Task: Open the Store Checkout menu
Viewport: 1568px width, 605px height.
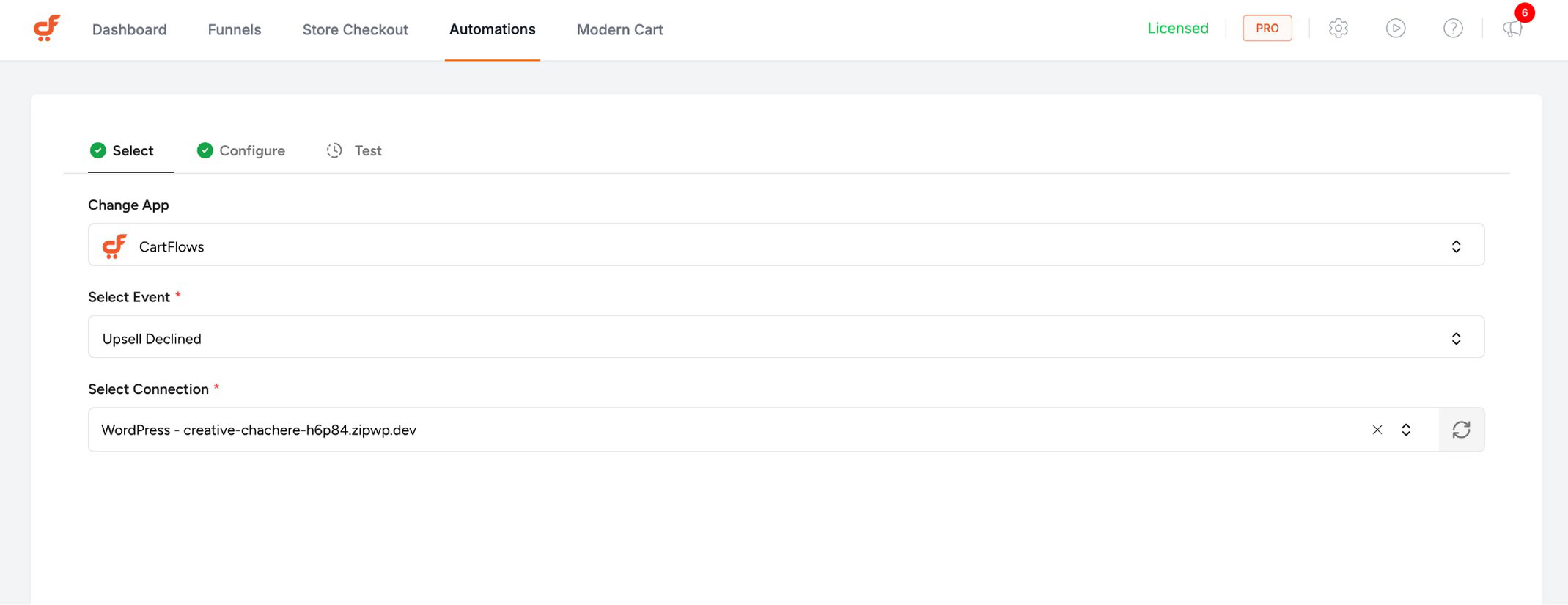Action: pos(356,29)
